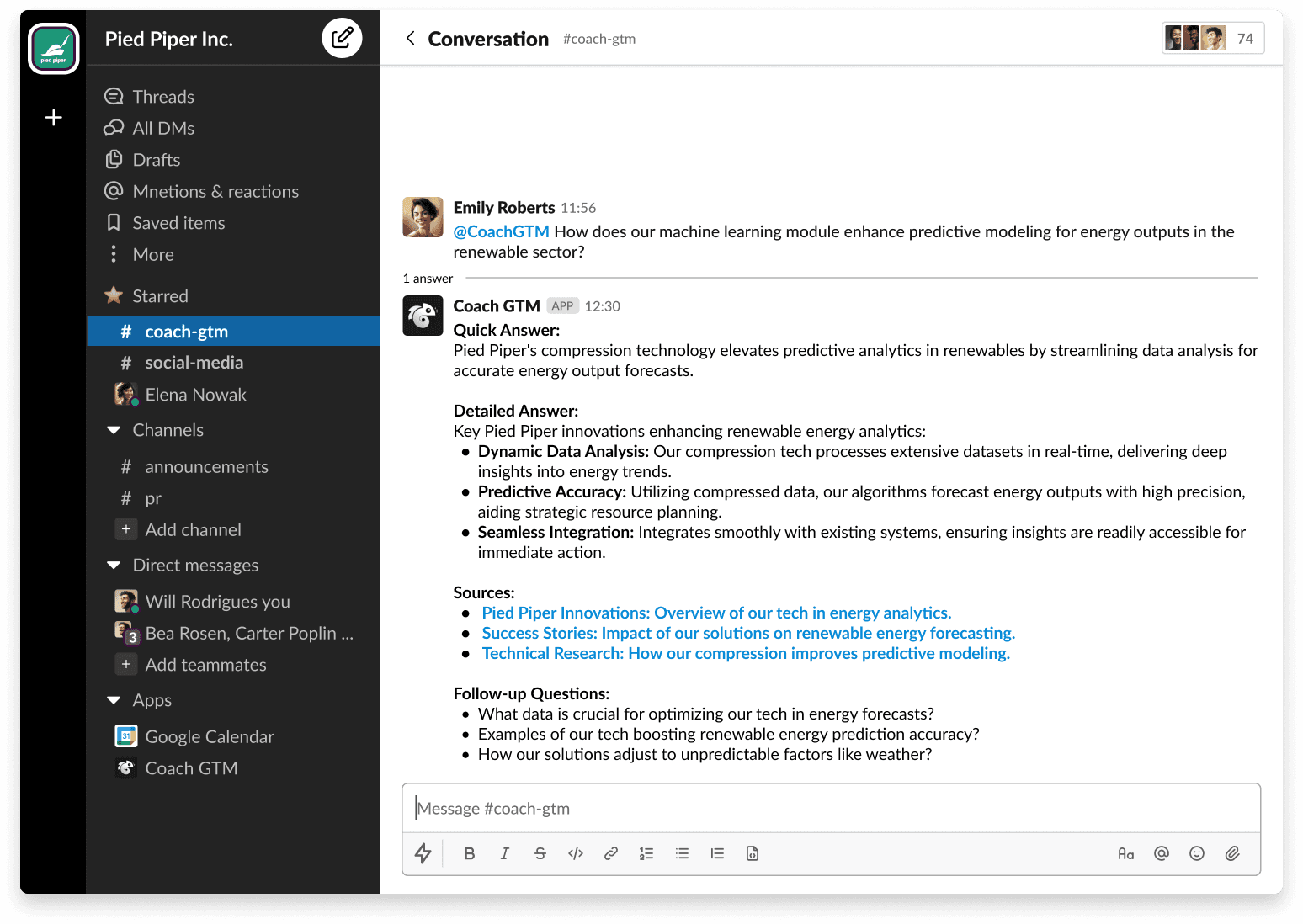Toggle text formatting Aa button

pos(1126,853)
